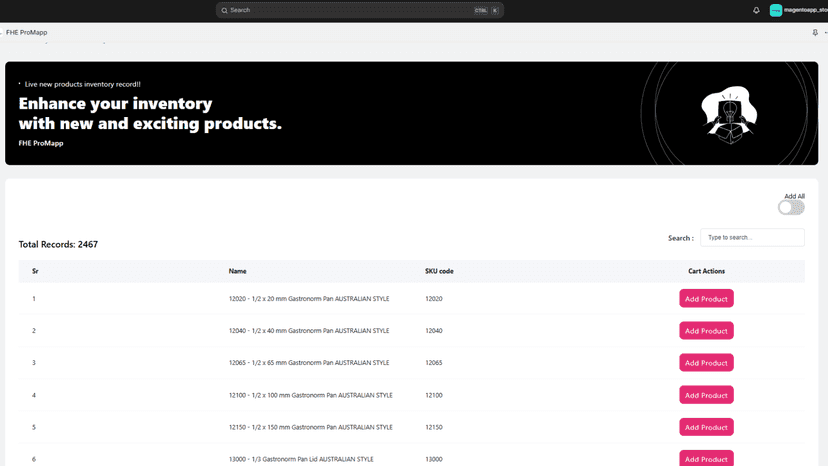Select '12065 - 1/2 x 65 mm Gastronorm Pan' name
828x466 pixels.
tap(309, 363)
